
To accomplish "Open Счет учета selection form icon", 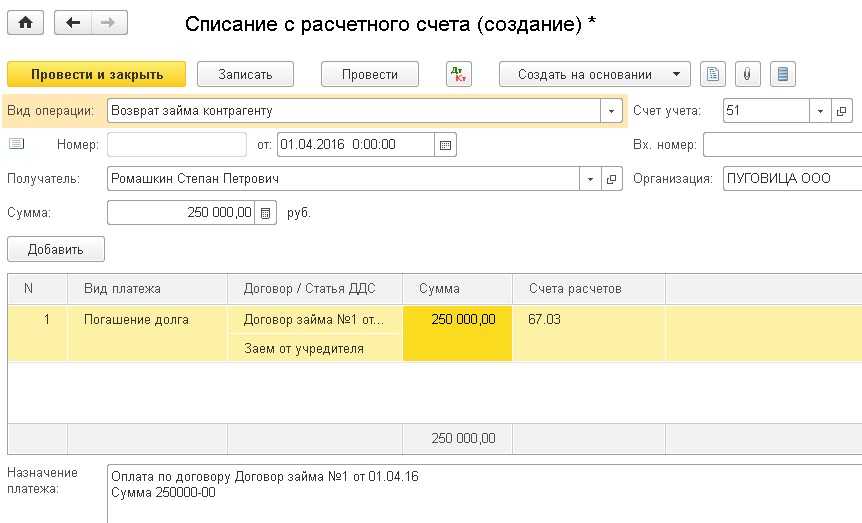I will pos(841,111).
